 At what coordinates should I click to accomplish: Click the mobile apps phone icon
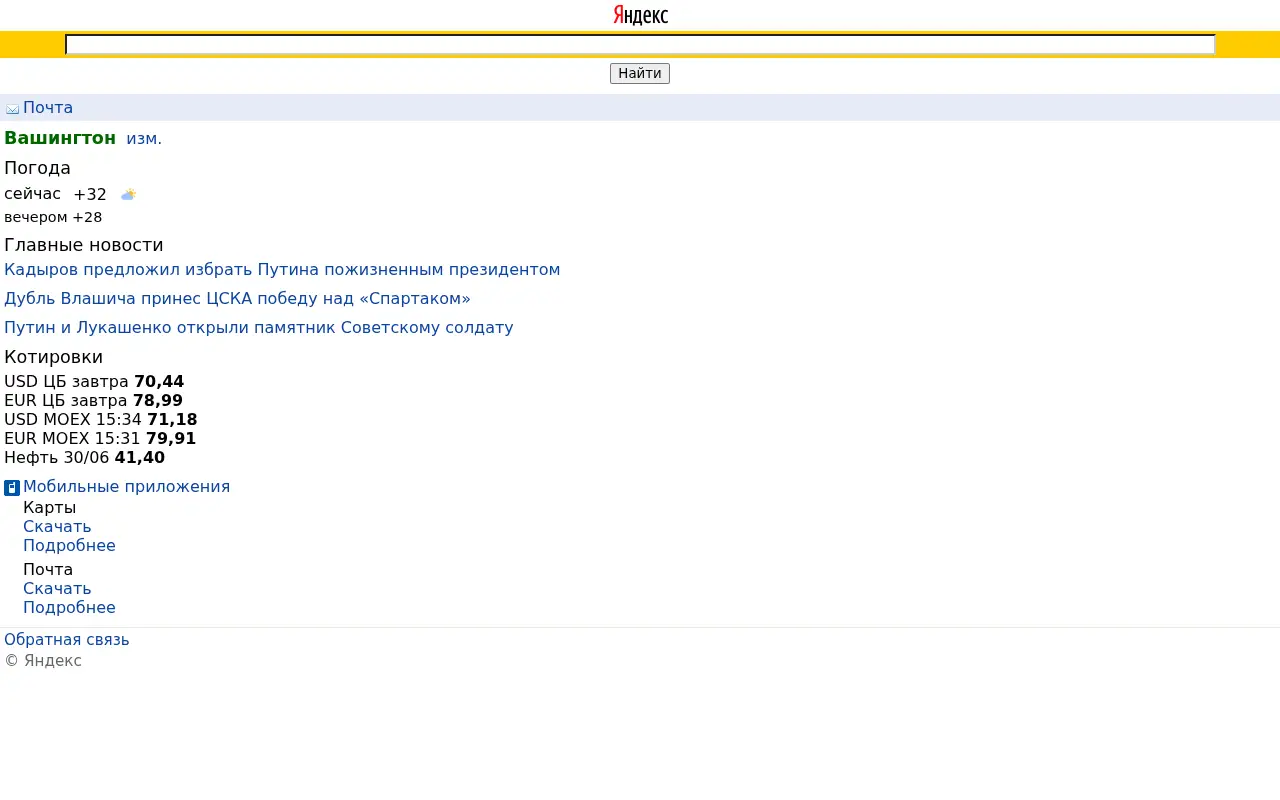[12, 487]
